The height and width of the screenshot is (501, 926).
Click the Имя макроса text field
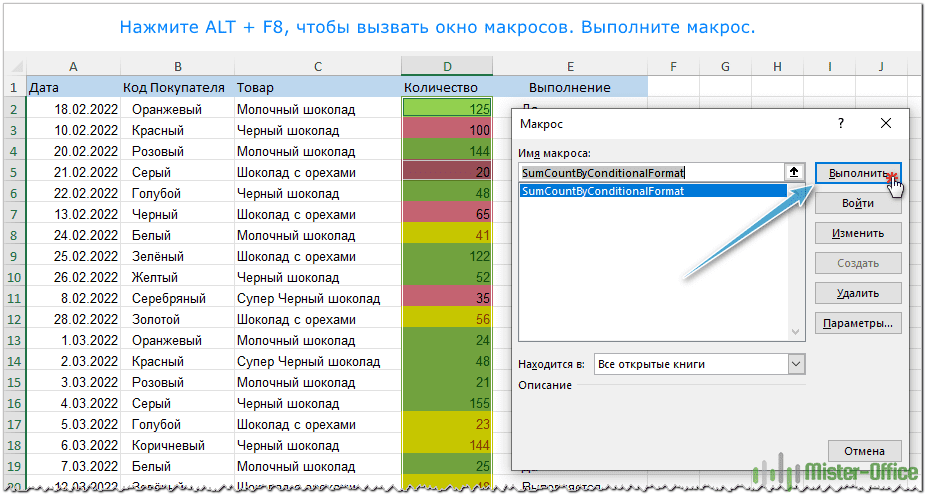click(x=650, y=172)
